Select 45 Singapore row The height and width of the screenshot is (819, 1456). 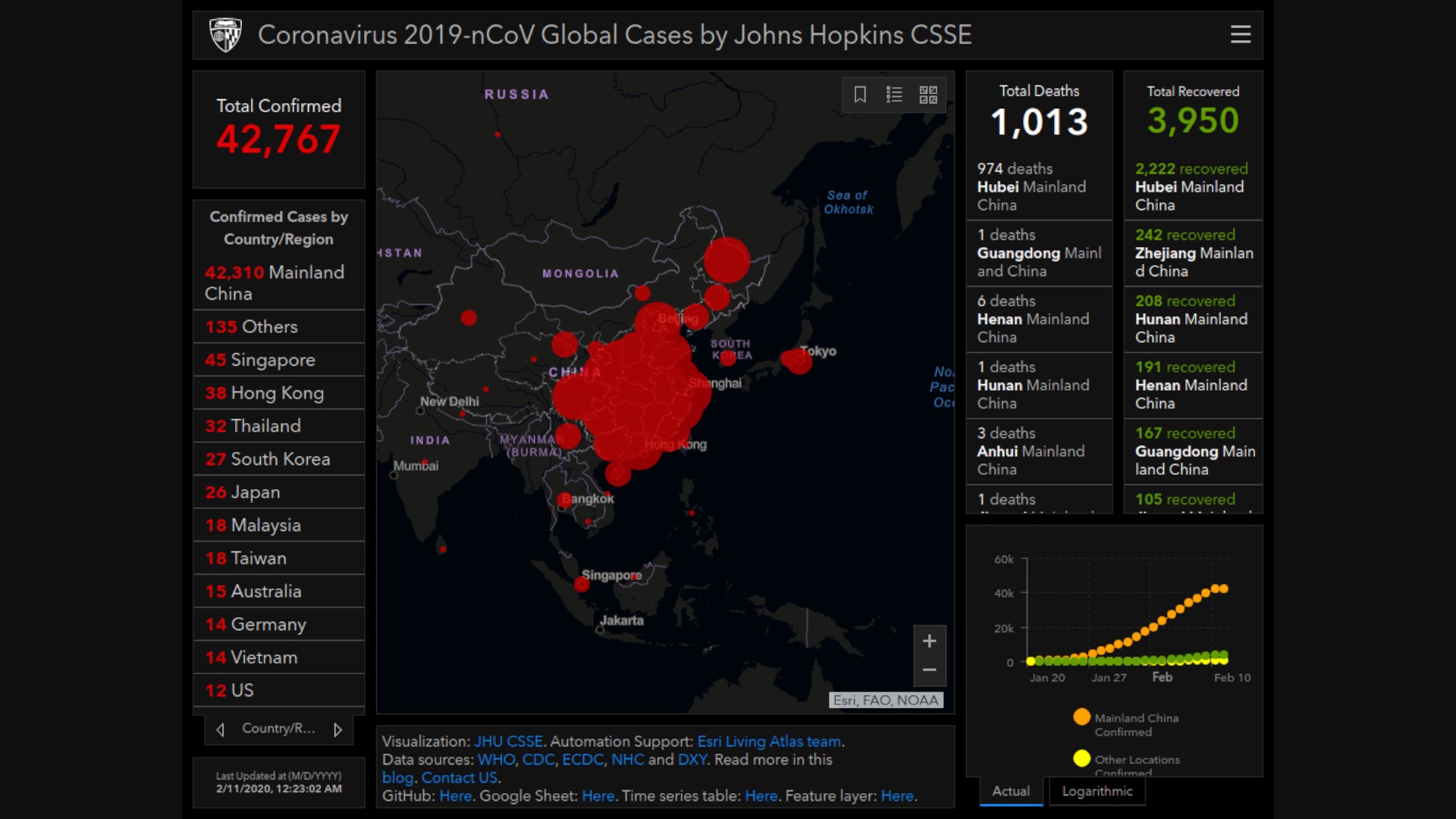coord(279,359)
